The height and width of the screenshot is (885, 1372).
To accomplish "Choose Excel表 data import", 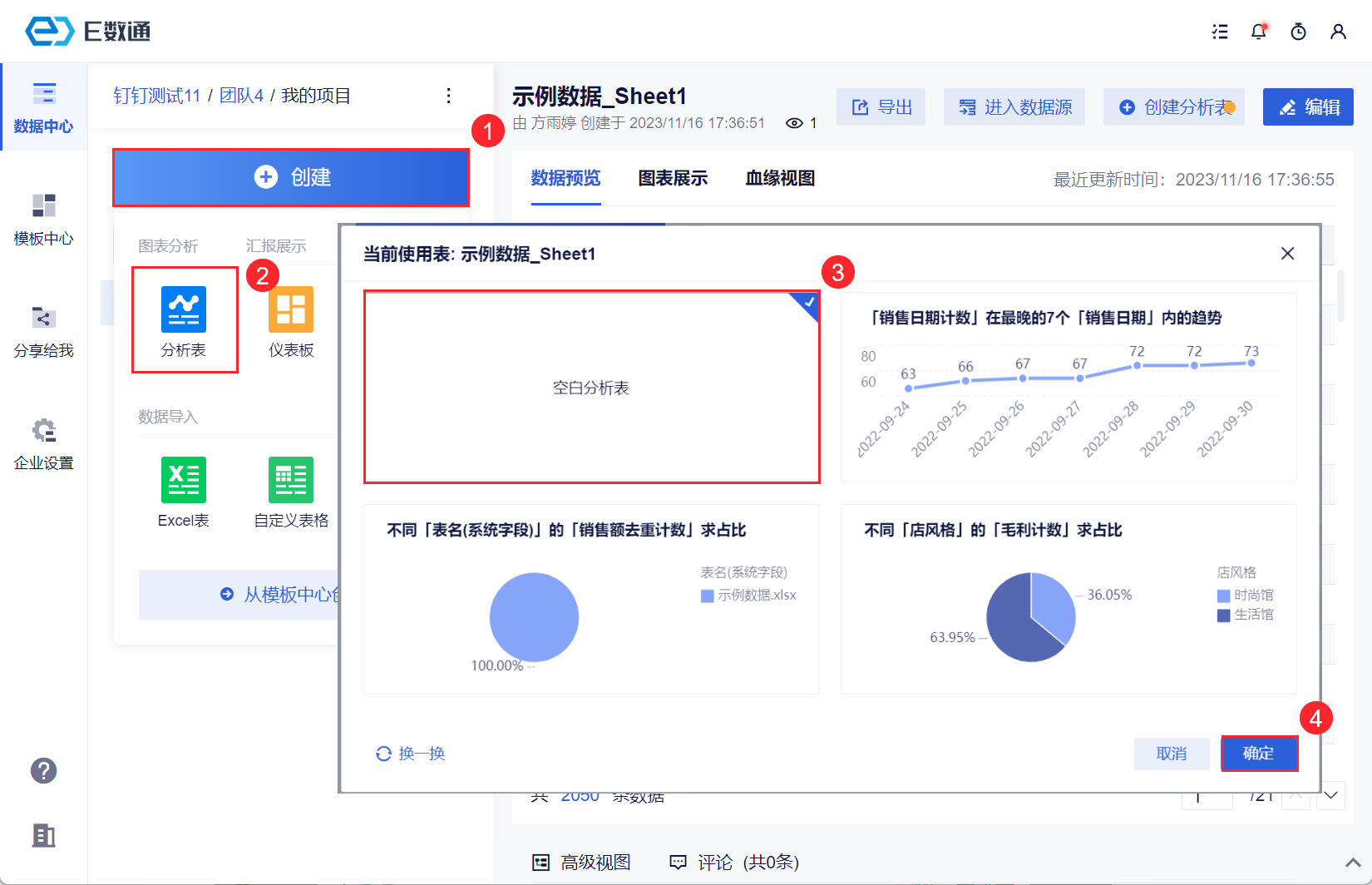I will 184,492.
